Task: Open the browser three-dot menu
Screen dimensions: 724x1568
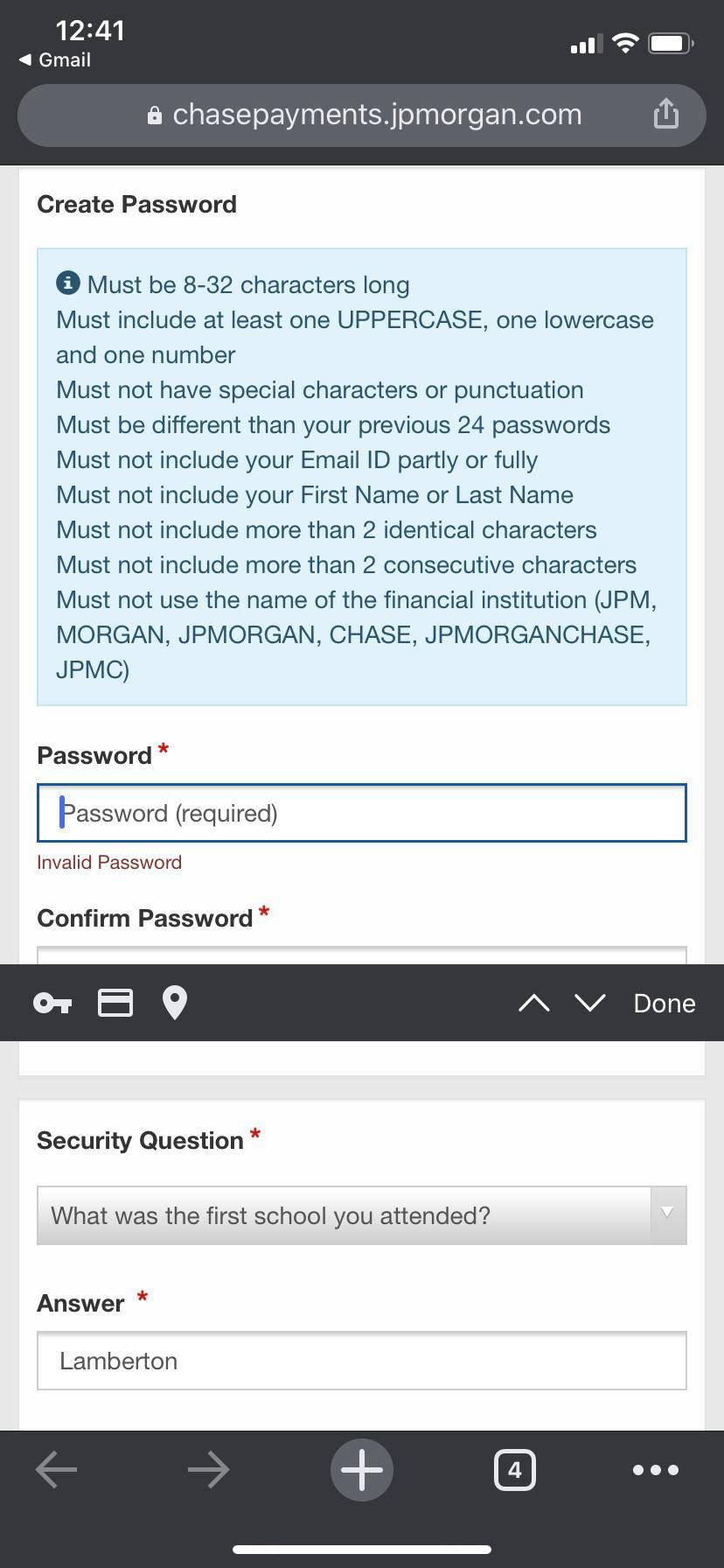Action: [655, 1470]
